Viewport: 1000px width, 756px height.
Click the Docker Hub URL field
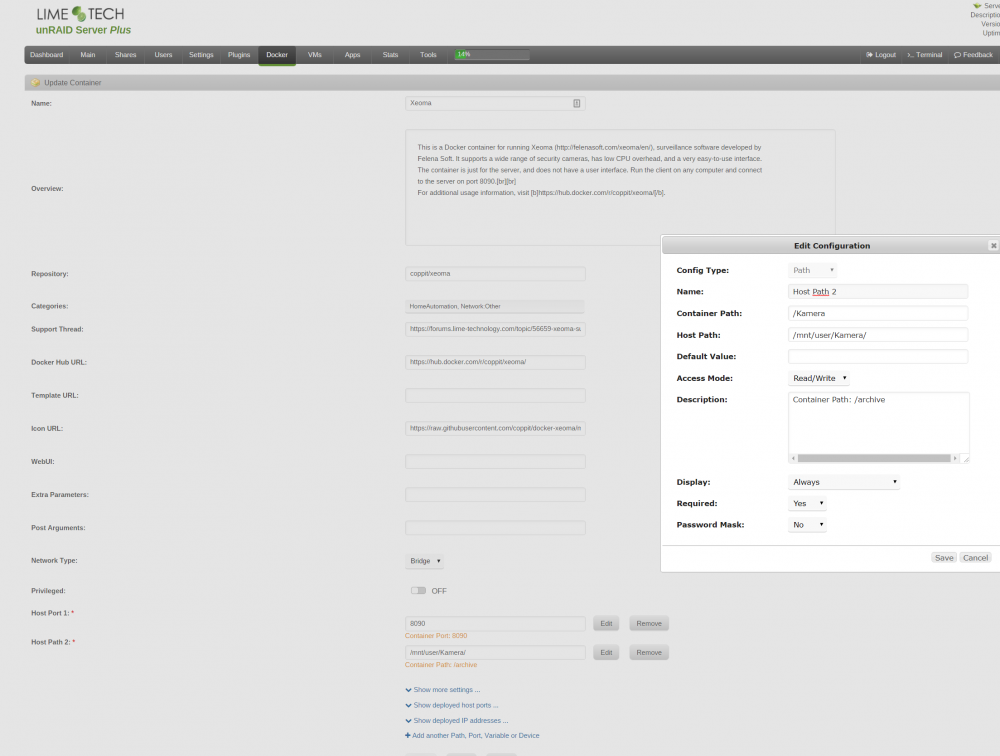(x=495, y=362)
